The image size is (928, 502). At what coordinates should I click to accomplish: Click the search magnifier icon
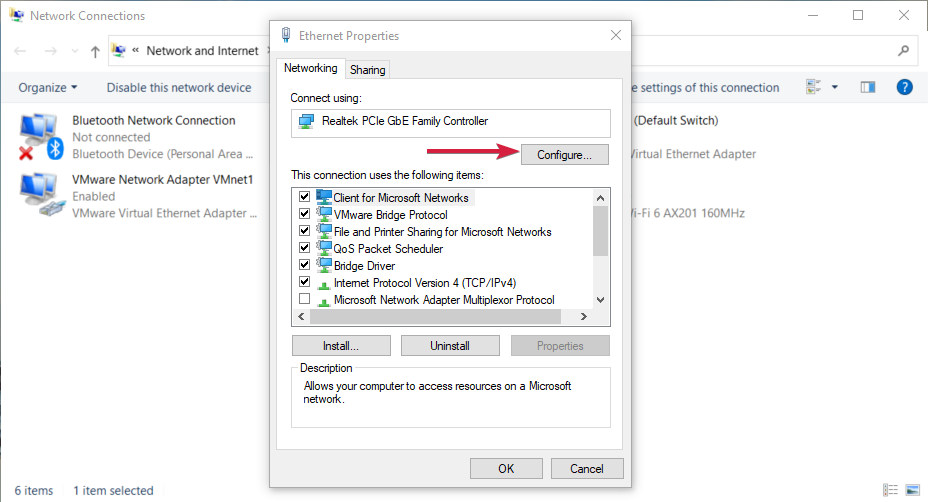[x=903, y=51]
